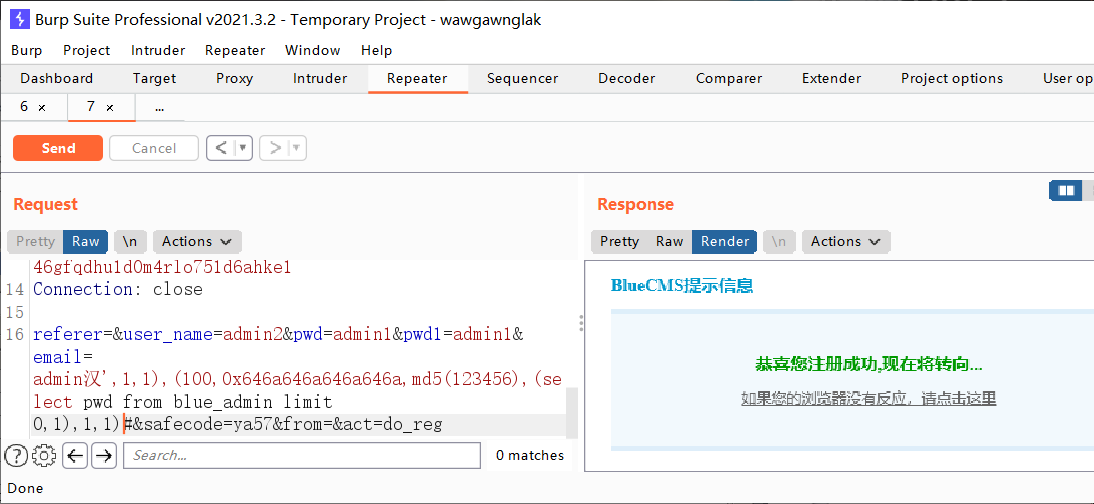This screenshot has height=504, width=1094.
Task: Go forward in request history
Action: click(x=276, y=148)
